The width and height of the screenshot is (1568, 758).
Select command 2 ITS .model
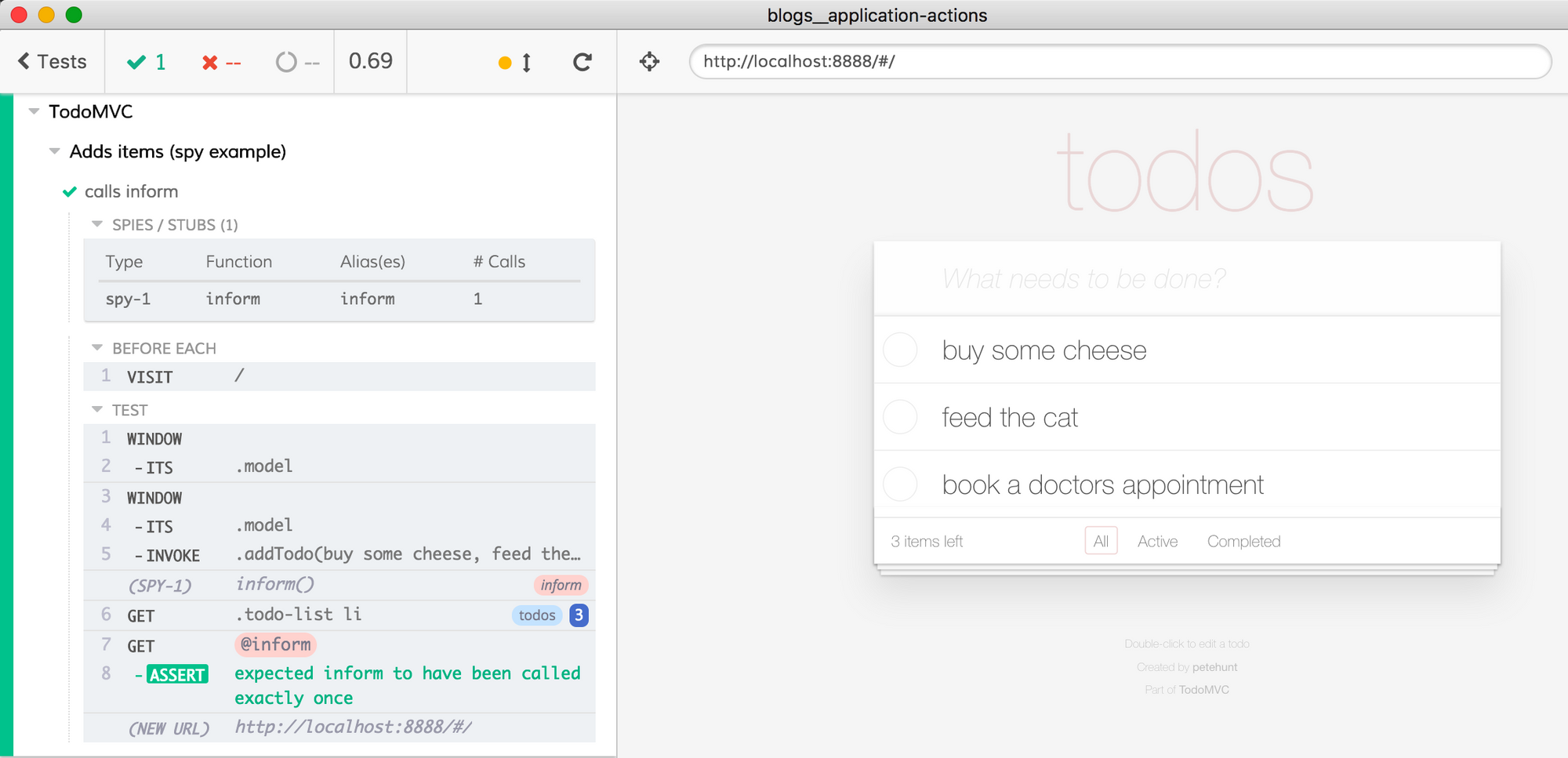339,466
